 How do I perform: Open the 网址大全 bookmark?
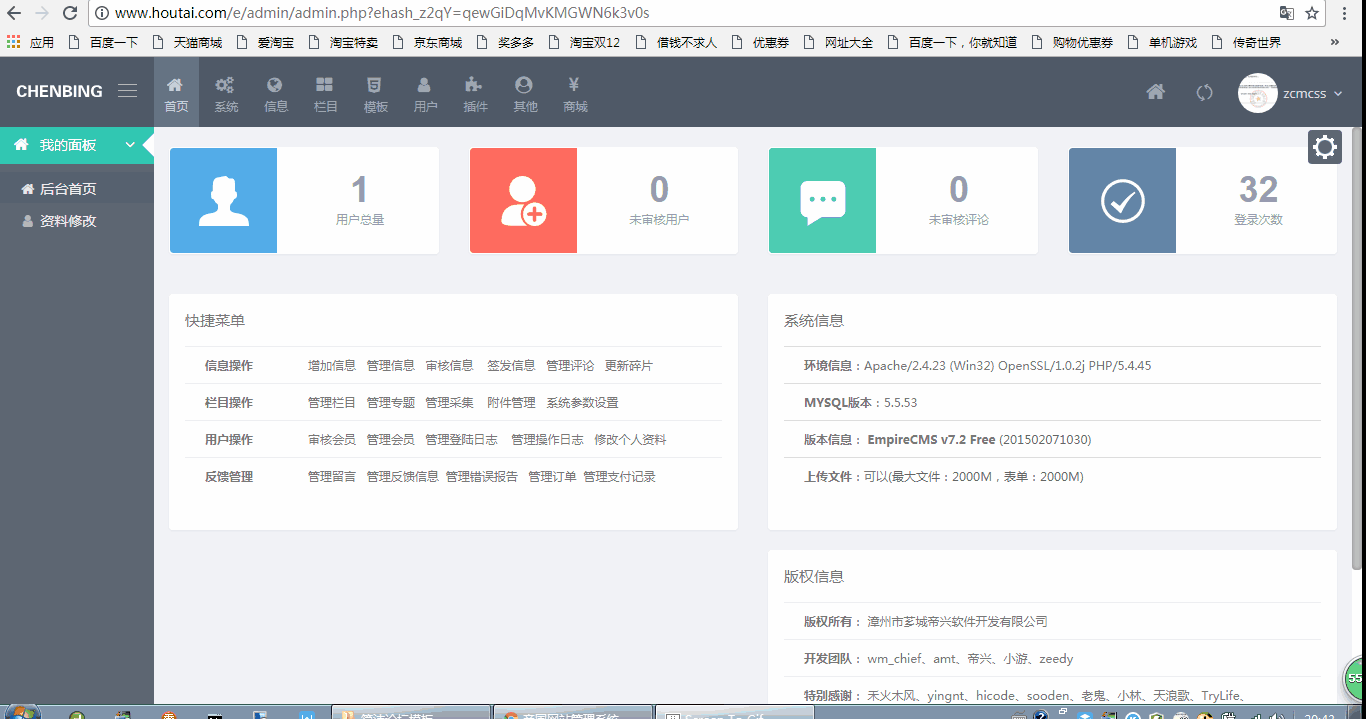click(x=838, y=42)
